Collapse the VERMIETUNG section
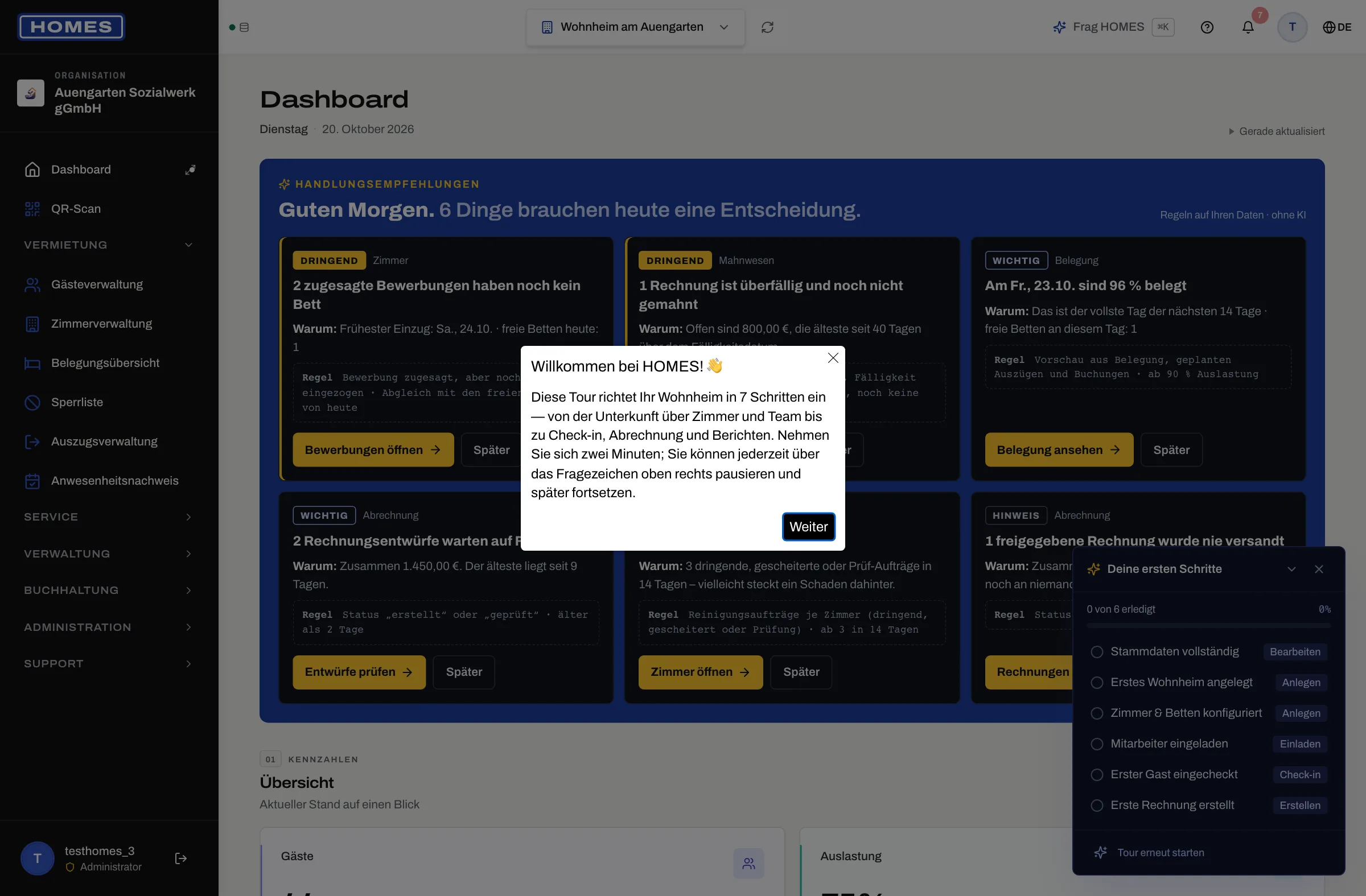Image resolution: width=1366 pixels, height=896 pixels. [x=109, y=245]
